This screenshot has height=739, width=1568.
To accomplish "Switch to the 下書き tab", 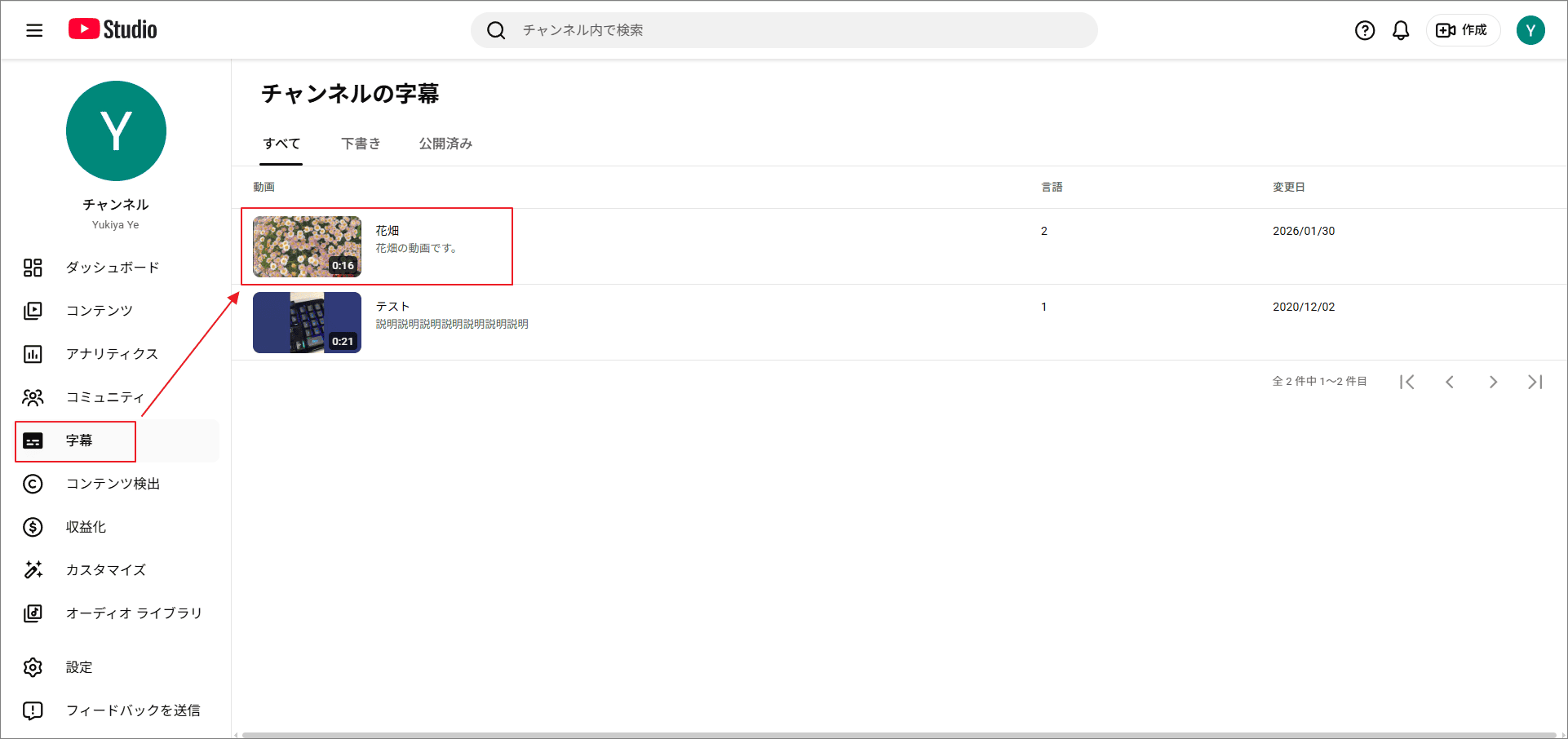I will tap(361, 144).
